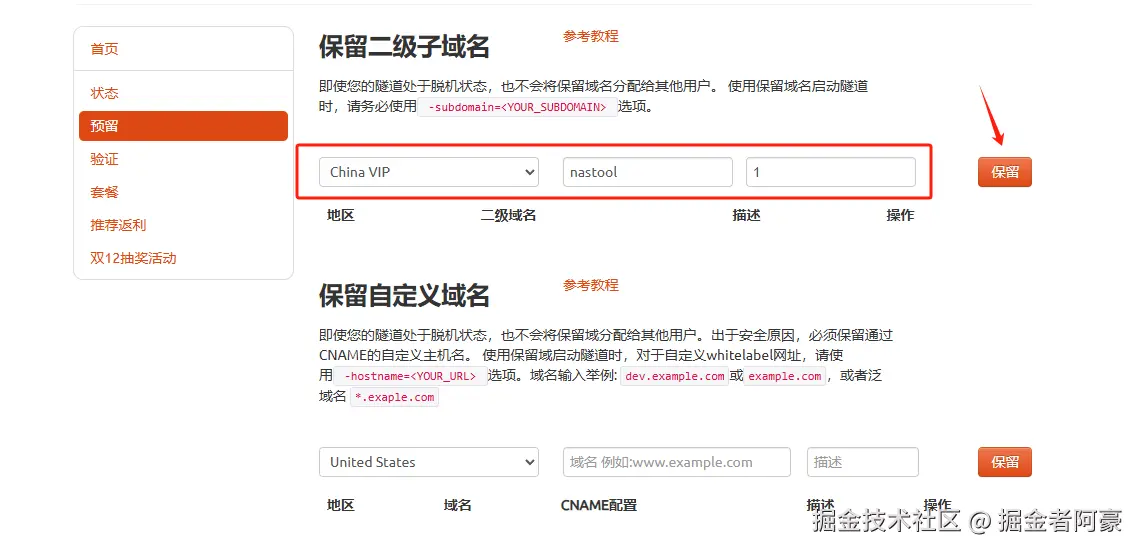Open the 首页 sidebar item
The image size is (1140, 552).
(x=104, y=49)
